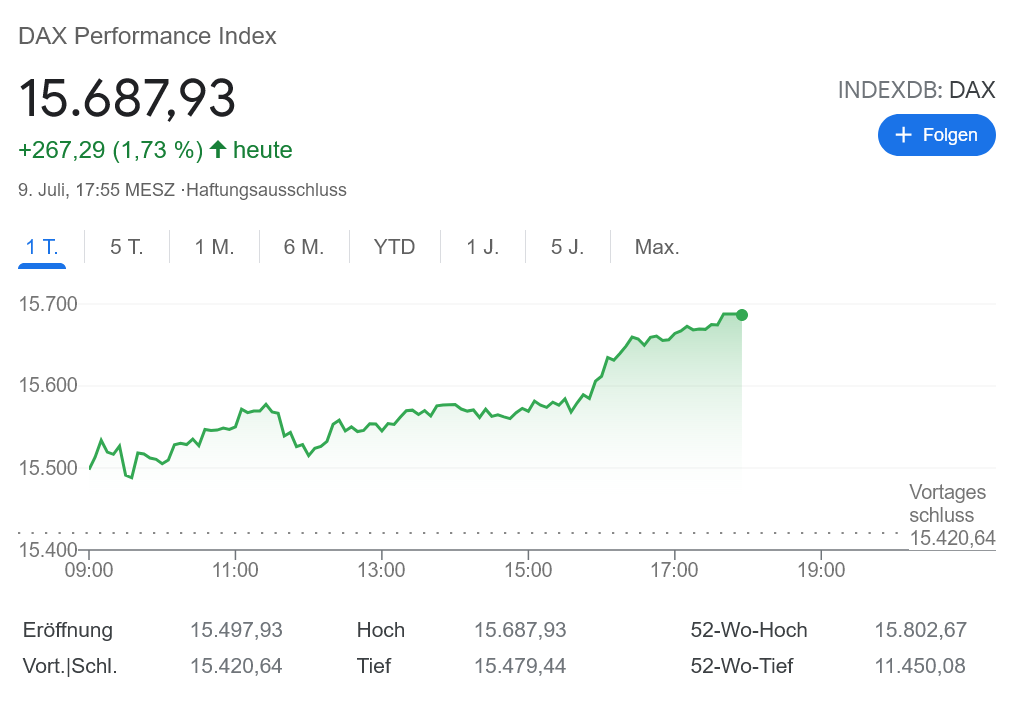The image size is (1009, 701).
Task: Click the Vortagesschluss 15.420,64 chart label
Action: tap(951, 516)
